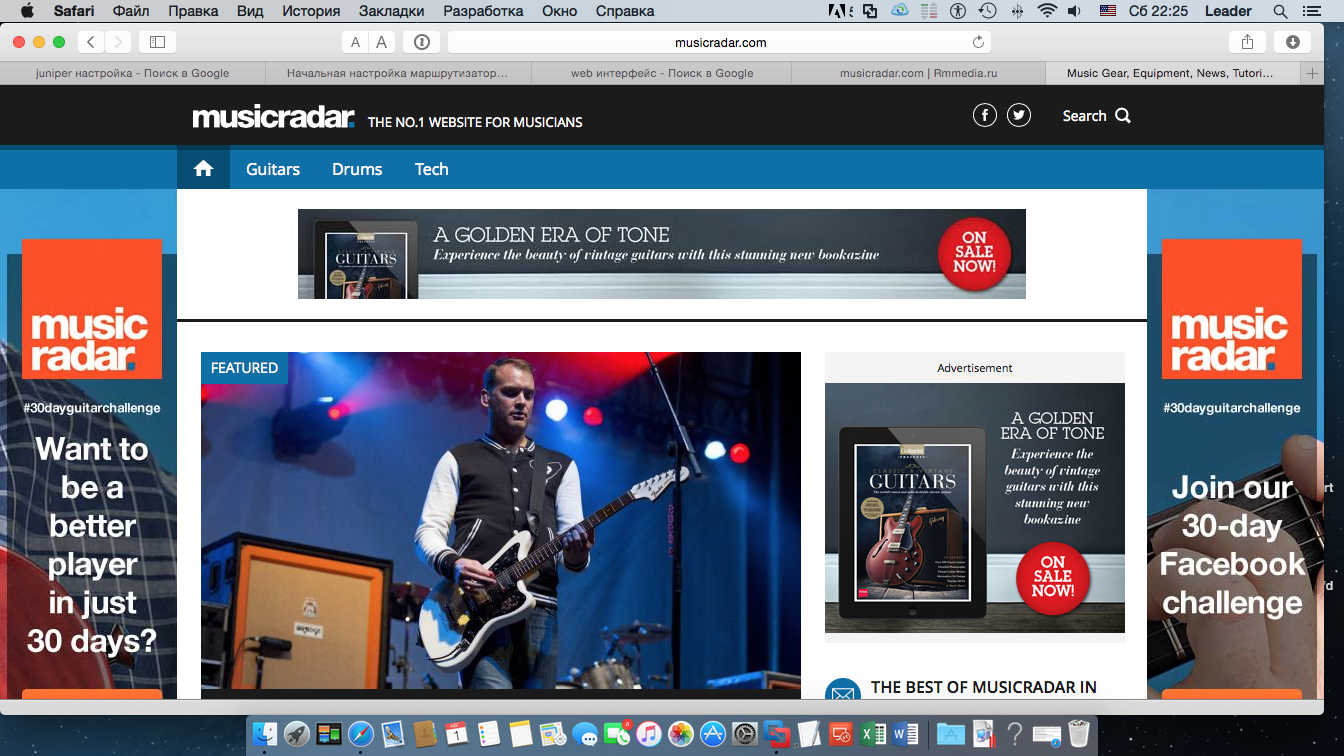Open the Закладки menu
Viewport: 1344px width, 756px height.
tap(391, 11)
